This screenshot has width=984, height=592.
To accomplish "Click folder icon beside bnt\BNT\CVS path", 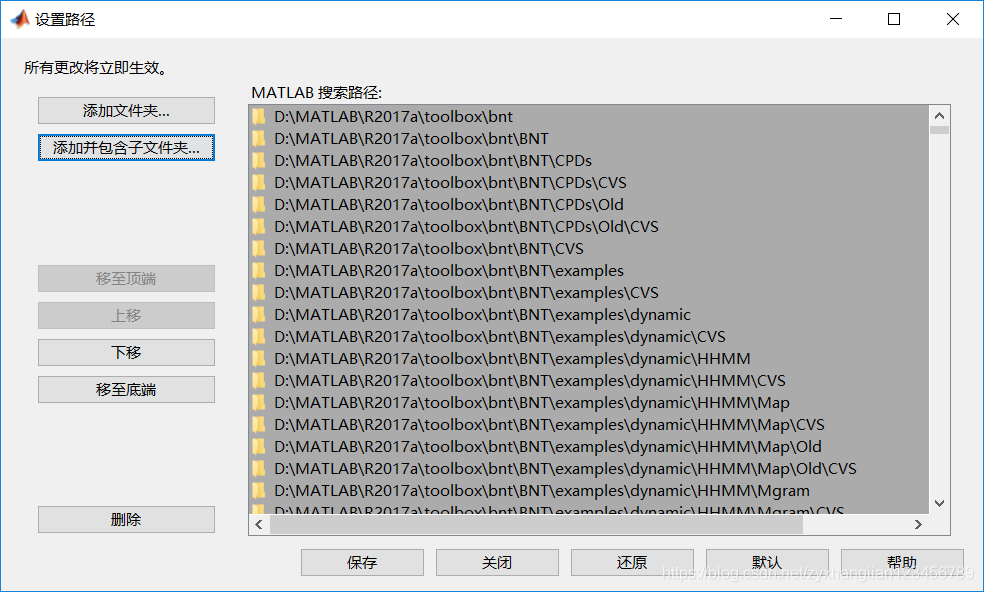I will click(259, 249).
